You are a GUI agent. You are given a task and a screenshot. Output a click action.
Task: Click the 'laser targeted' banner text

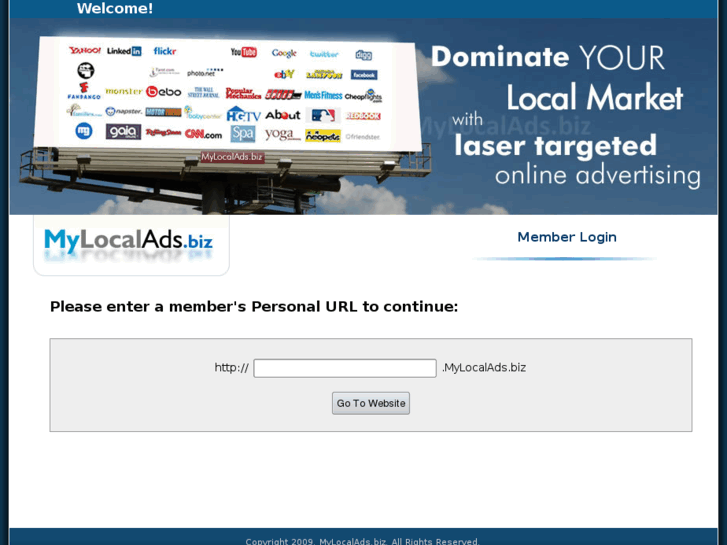(555, 145)
